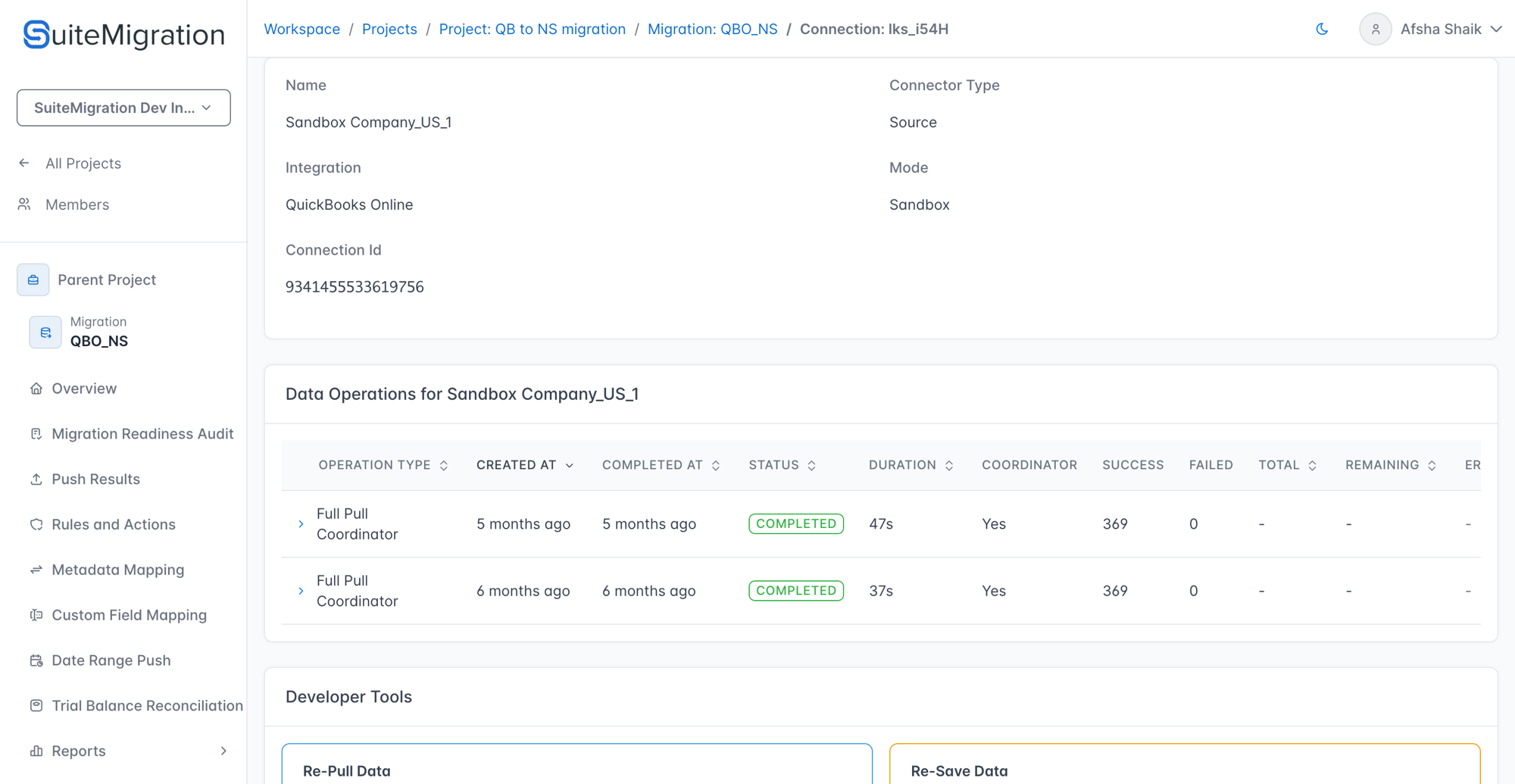1515x784 pixels.
Task: Click Parent Project briefcase icon
Action: point(33,280)
